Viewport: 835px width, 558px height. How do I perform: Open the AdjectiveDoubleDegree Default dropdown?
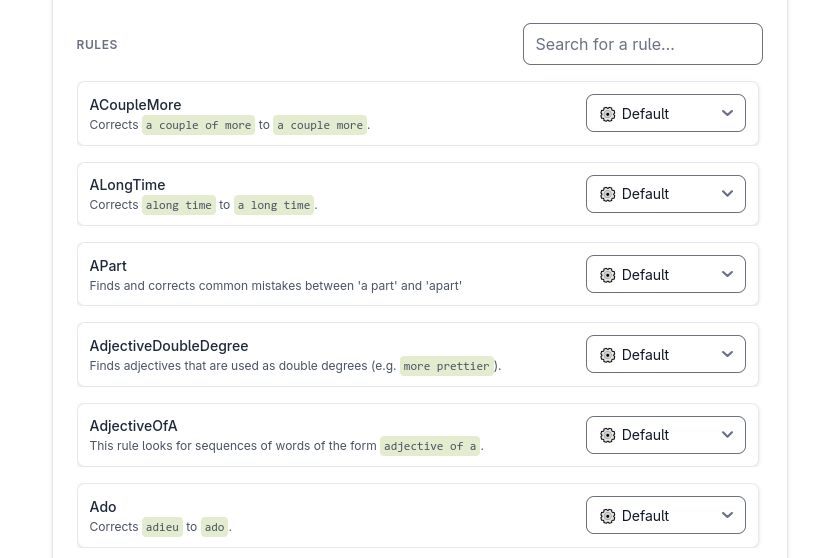666,354
